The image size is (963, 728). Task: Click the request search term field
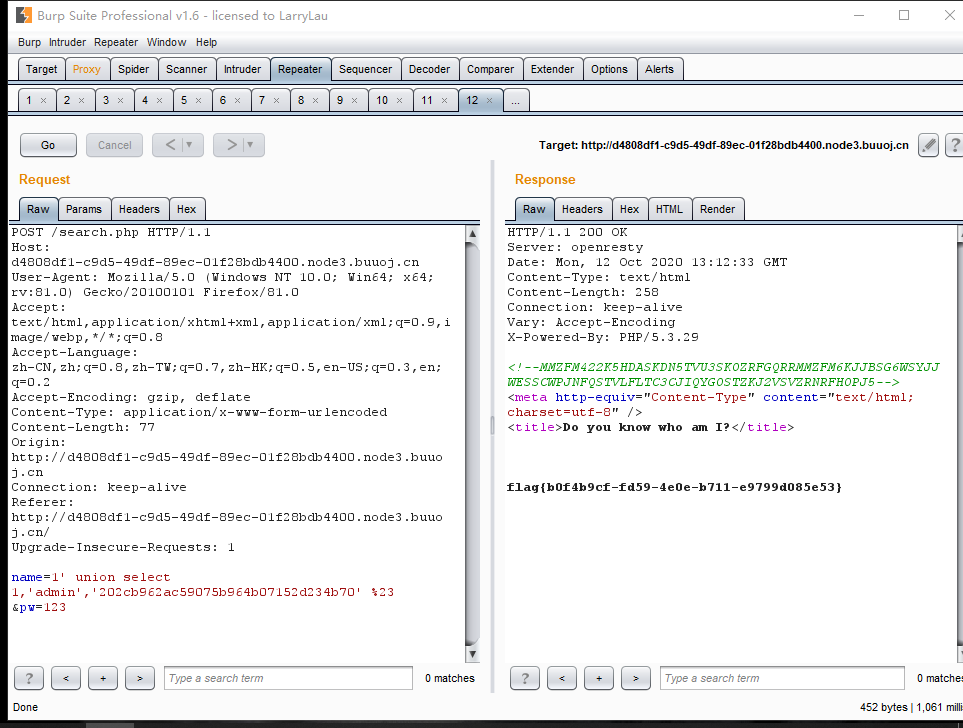tap(288, 678)
